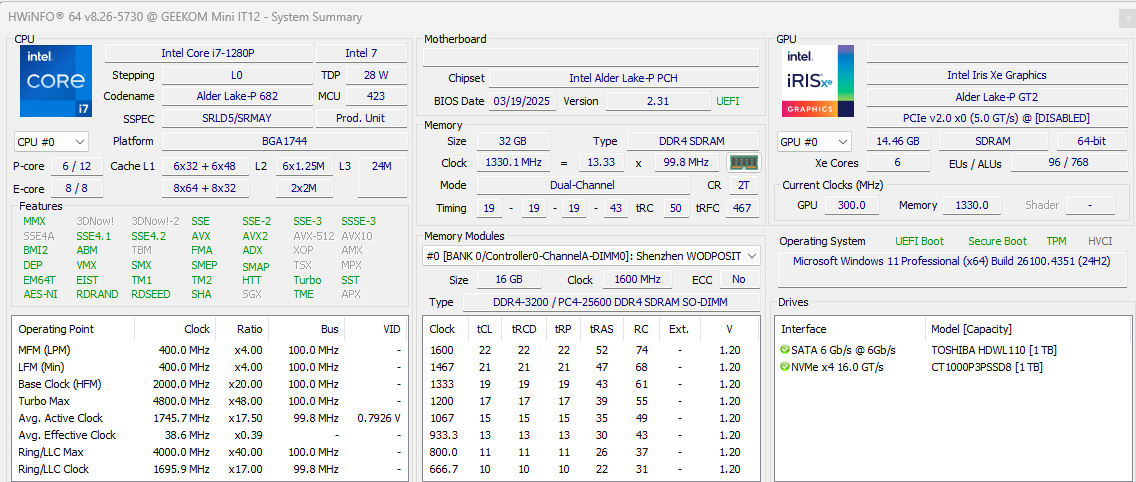Open the GPU #0 selector dropdown
1136x482 pixels.
coord(814,141)
